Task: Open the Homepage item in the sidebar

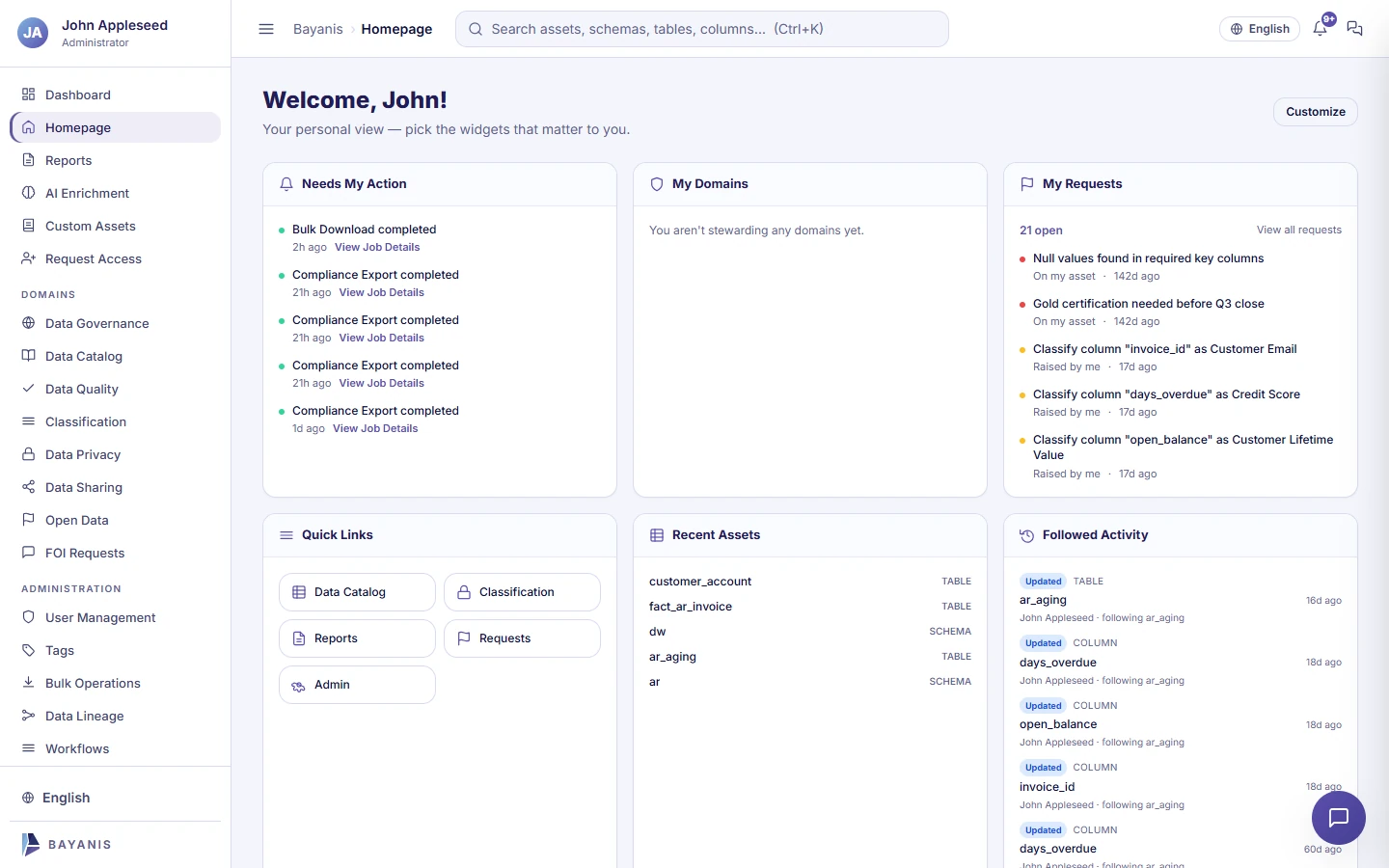Action: pos(116,127)
